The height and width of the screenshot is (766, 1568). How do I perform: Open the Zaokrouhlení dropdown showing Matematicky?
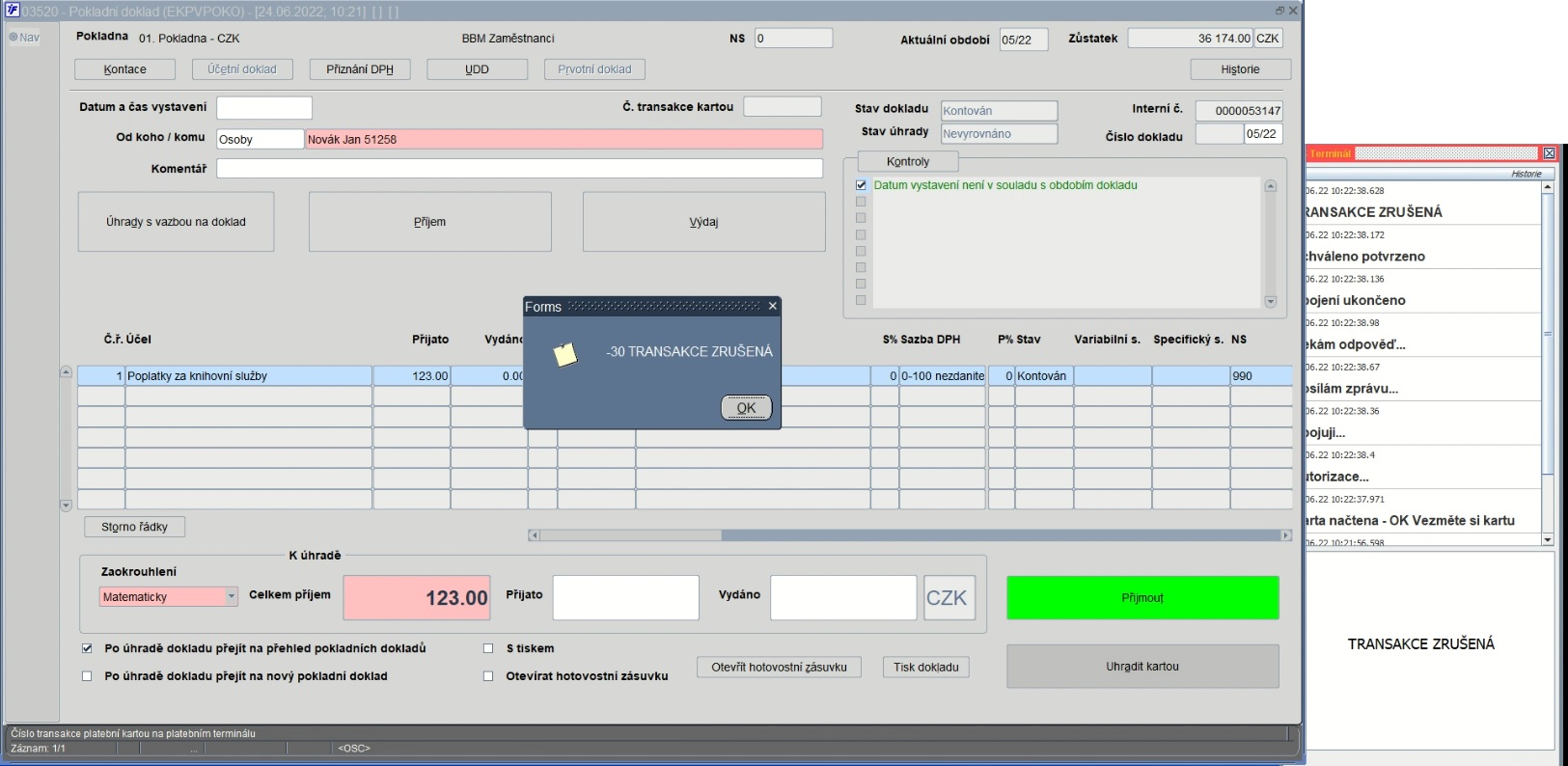[232, 596]
